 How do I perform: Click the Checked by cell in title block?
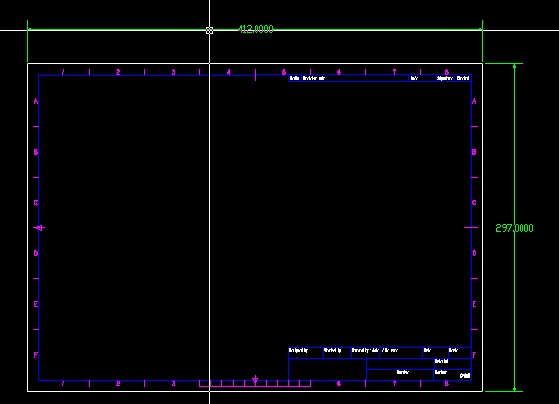click(x=337, y=352)
